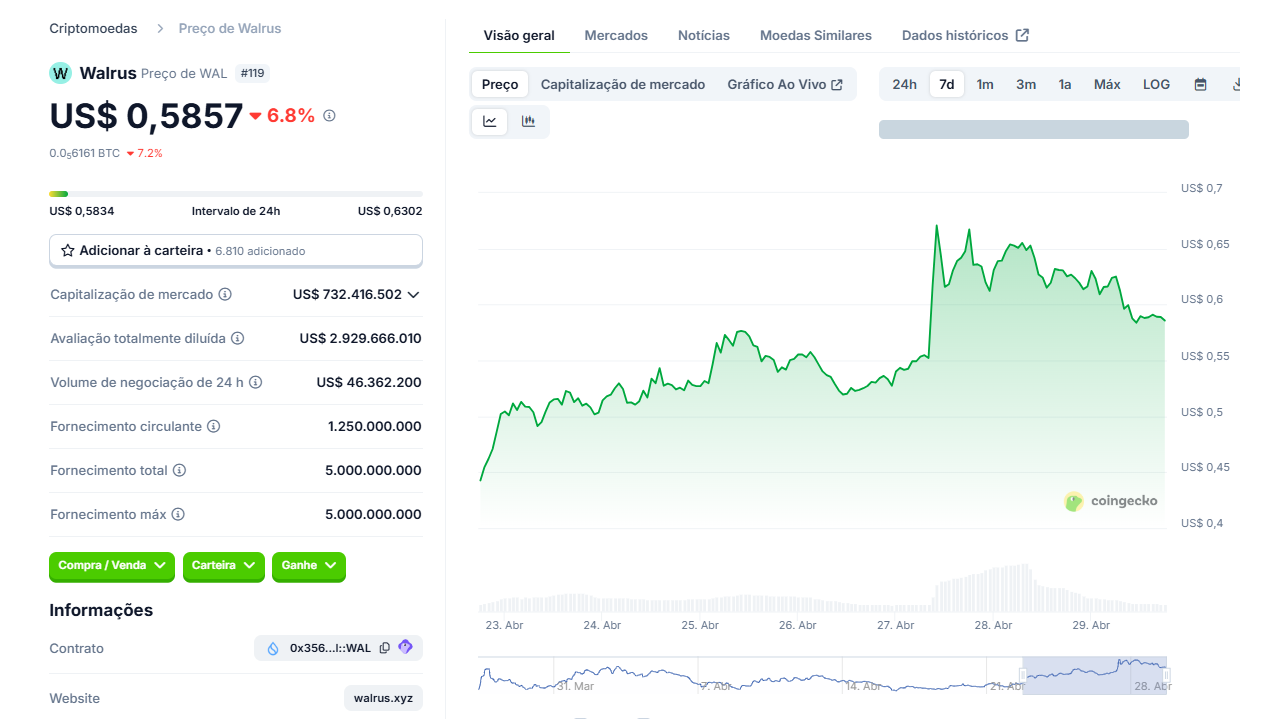Viewport: 1276px width, 719px height.
Task: Select the 7d time range
Action: click(x=947, y=84)
